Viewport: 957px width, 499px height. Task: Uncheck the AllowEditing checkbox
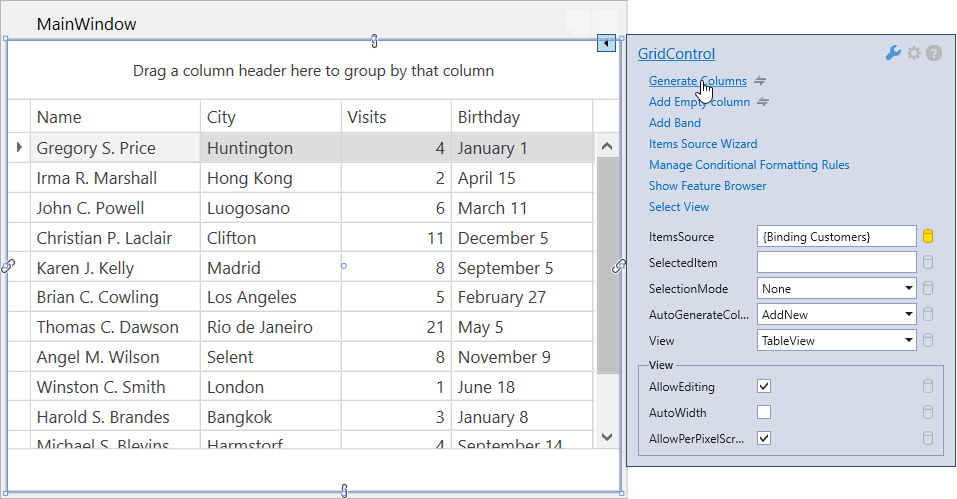click(x=764, y=386)
